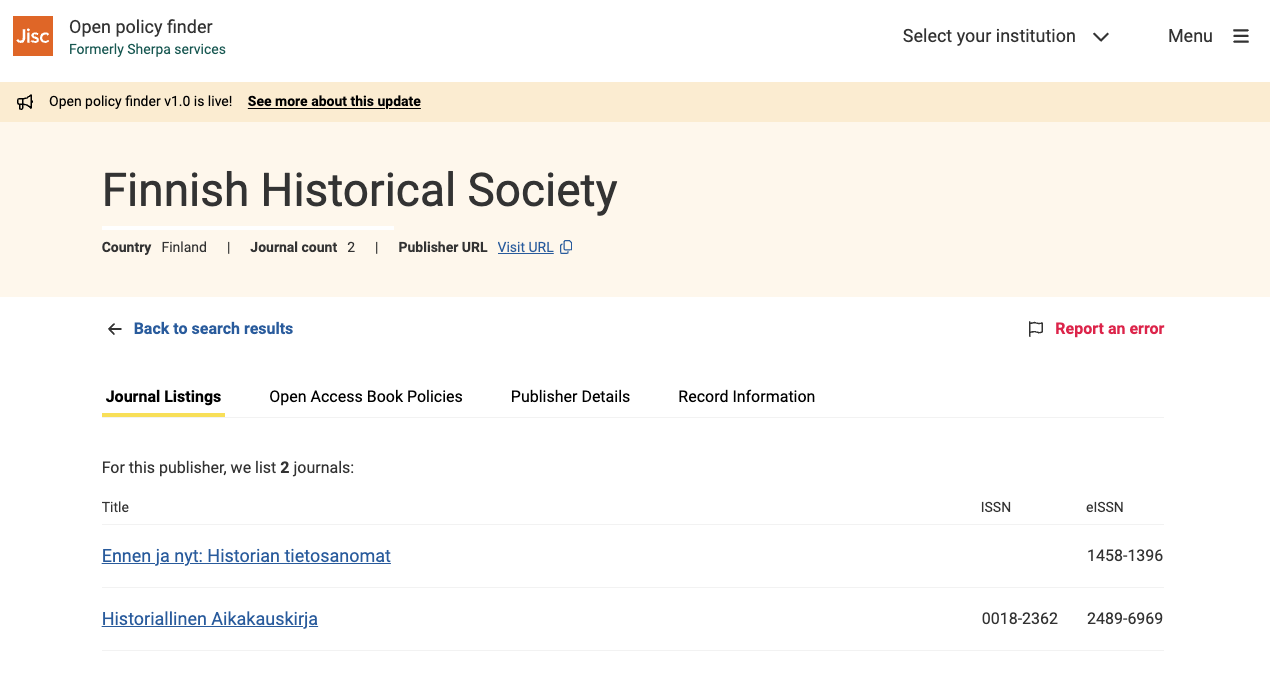1270x680 pixels.
Task: Click the Open policy finder title
Action: [141, 27]
